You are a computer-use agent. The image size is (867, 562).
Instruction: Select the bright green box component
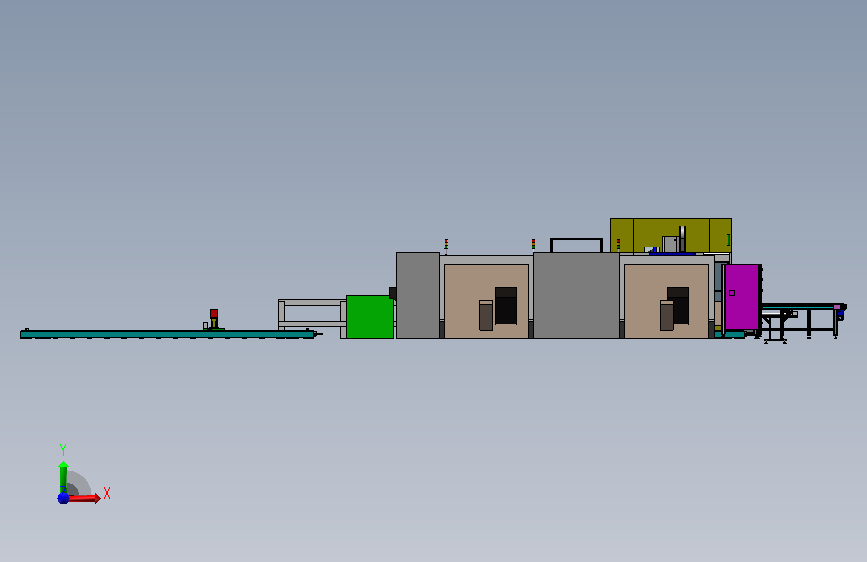370,317
